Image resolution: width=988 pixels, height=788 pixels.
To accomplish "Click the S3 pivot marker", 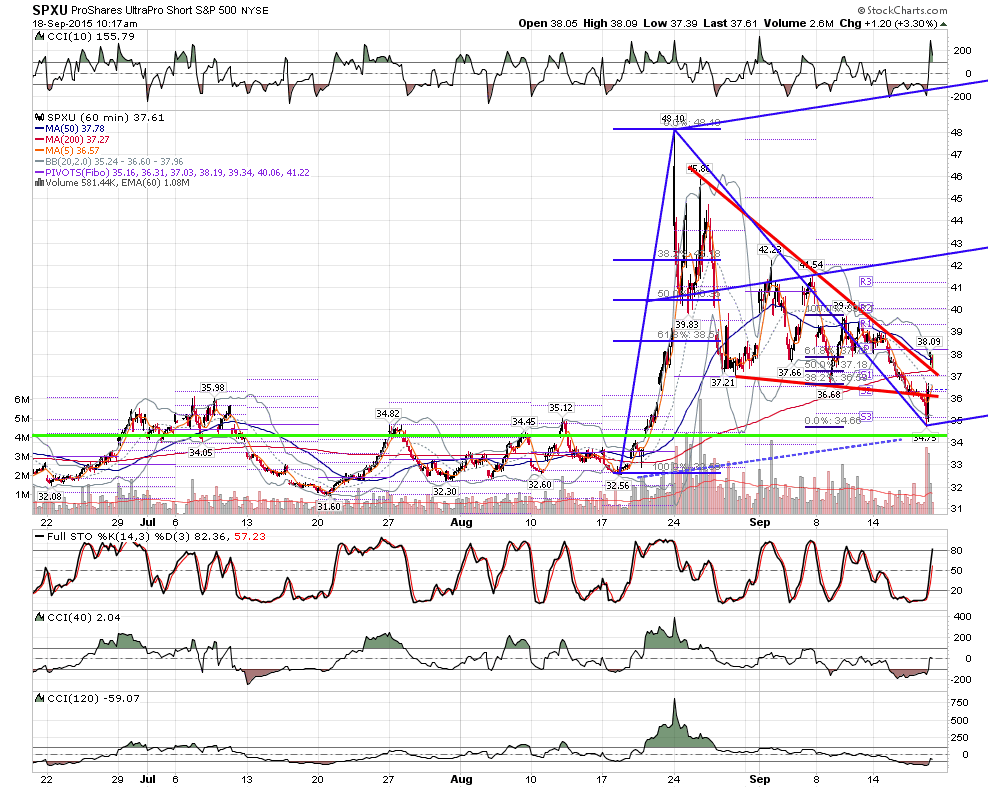I will click(x=866, y=416).
